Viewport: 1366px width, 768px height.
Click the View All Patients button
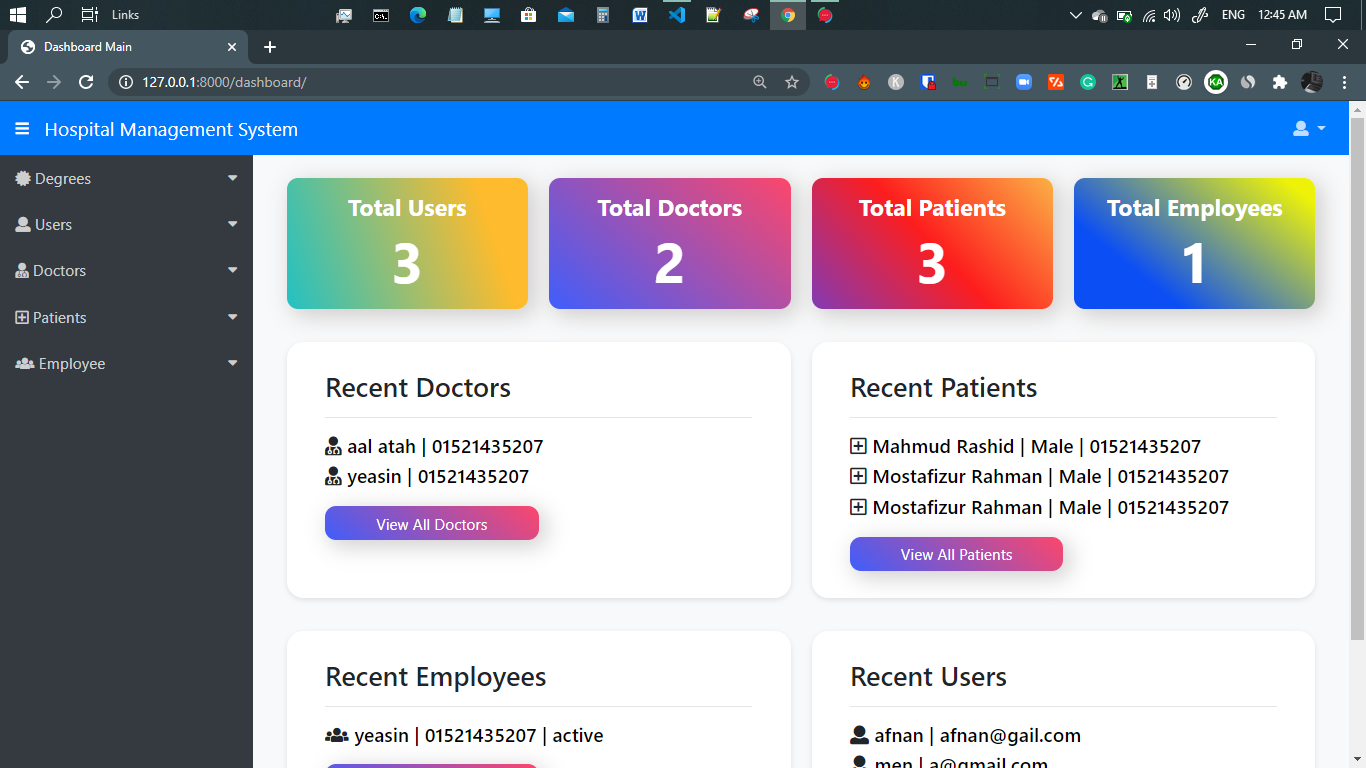point(956,554)
